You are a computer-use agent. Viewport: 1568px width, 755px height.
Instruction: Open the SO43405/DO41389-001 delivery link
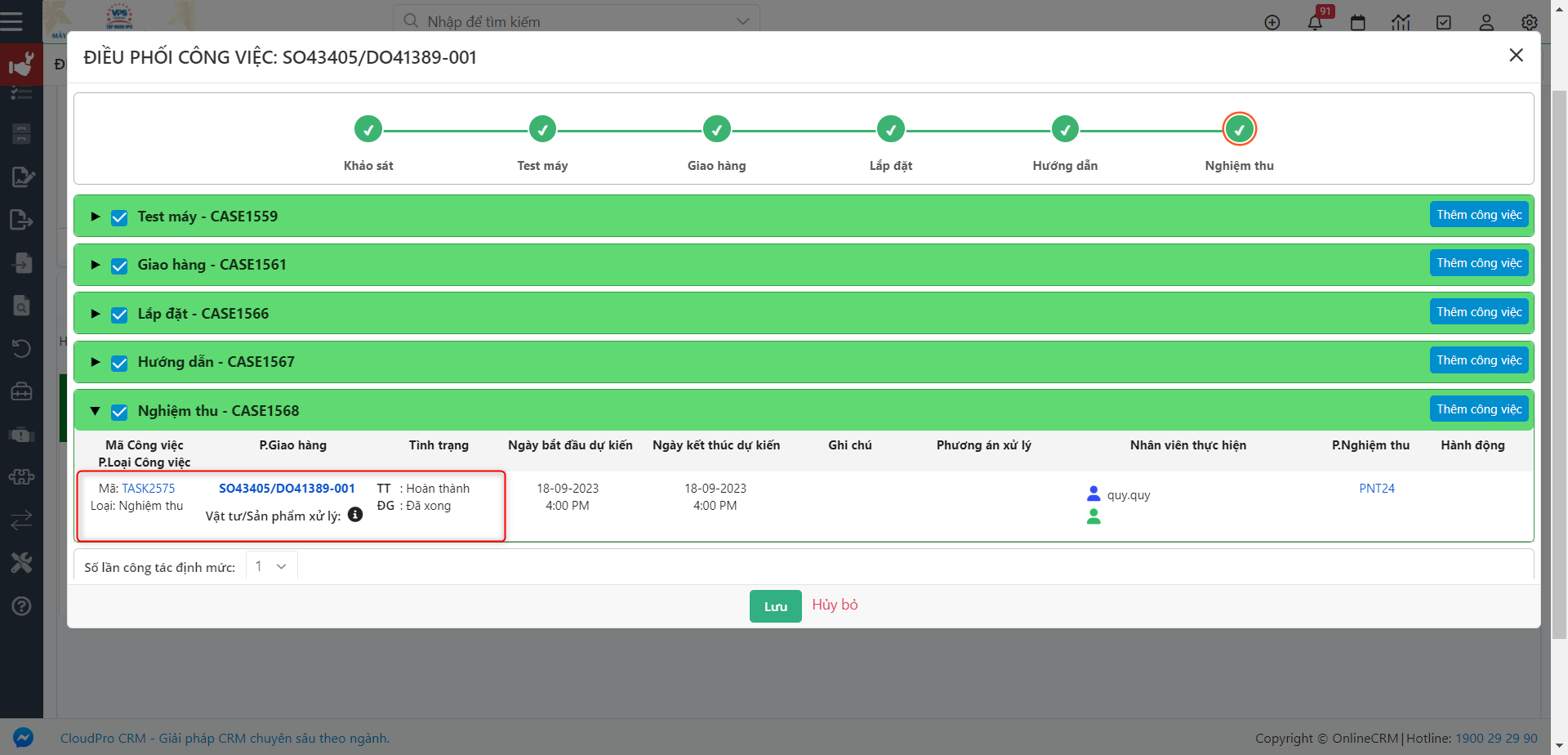point(287,489)
